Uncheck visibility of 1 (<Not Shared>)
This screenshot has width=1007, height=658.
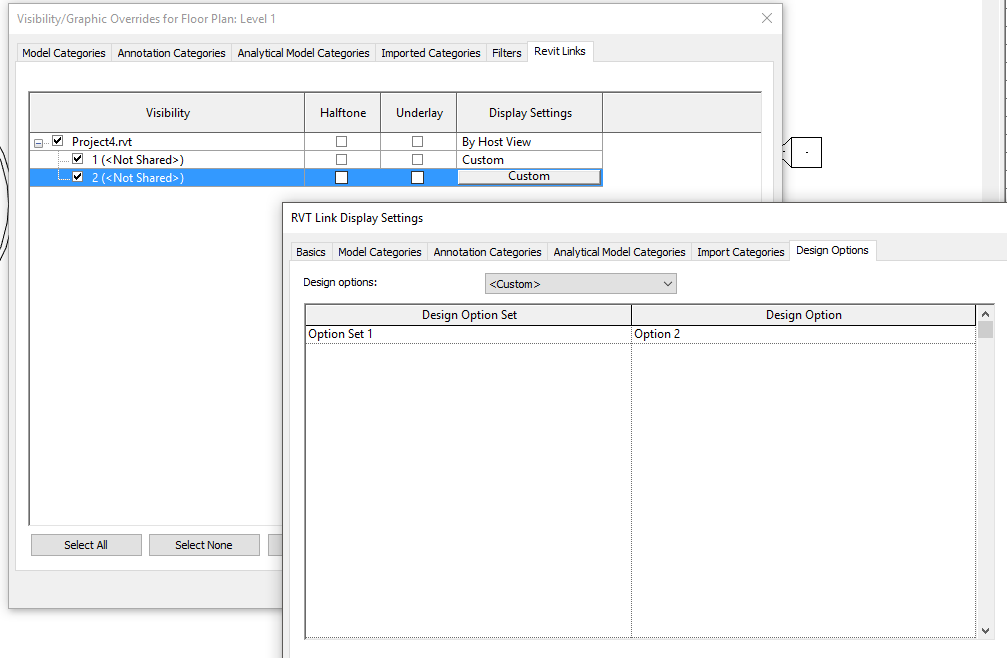(x=77, y=158)
